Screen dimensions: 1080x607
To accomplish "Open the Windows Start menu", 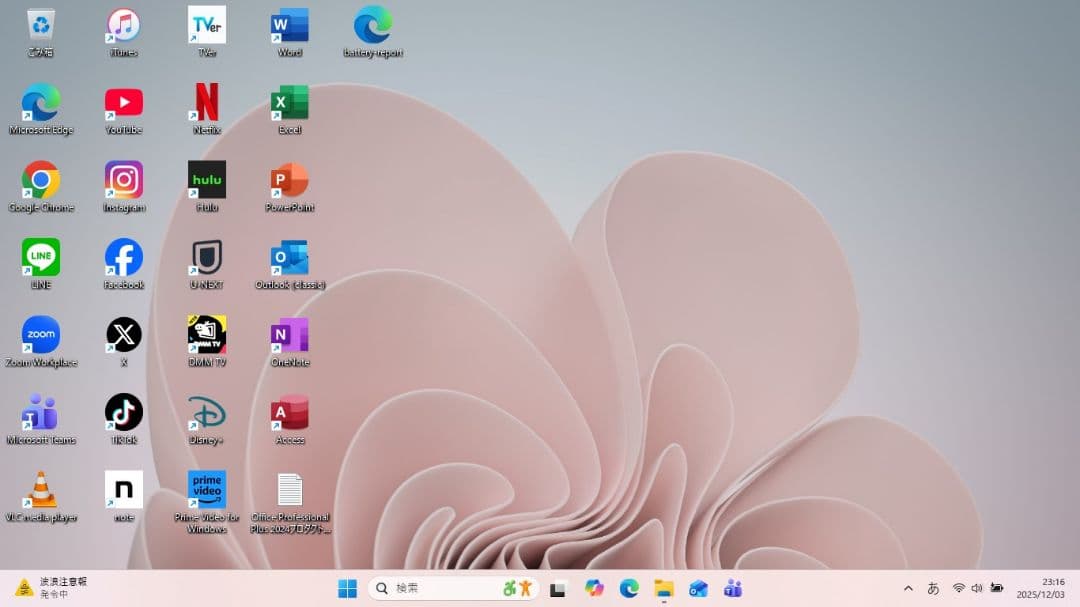I will pyautogui.click(x=347, y=588).
